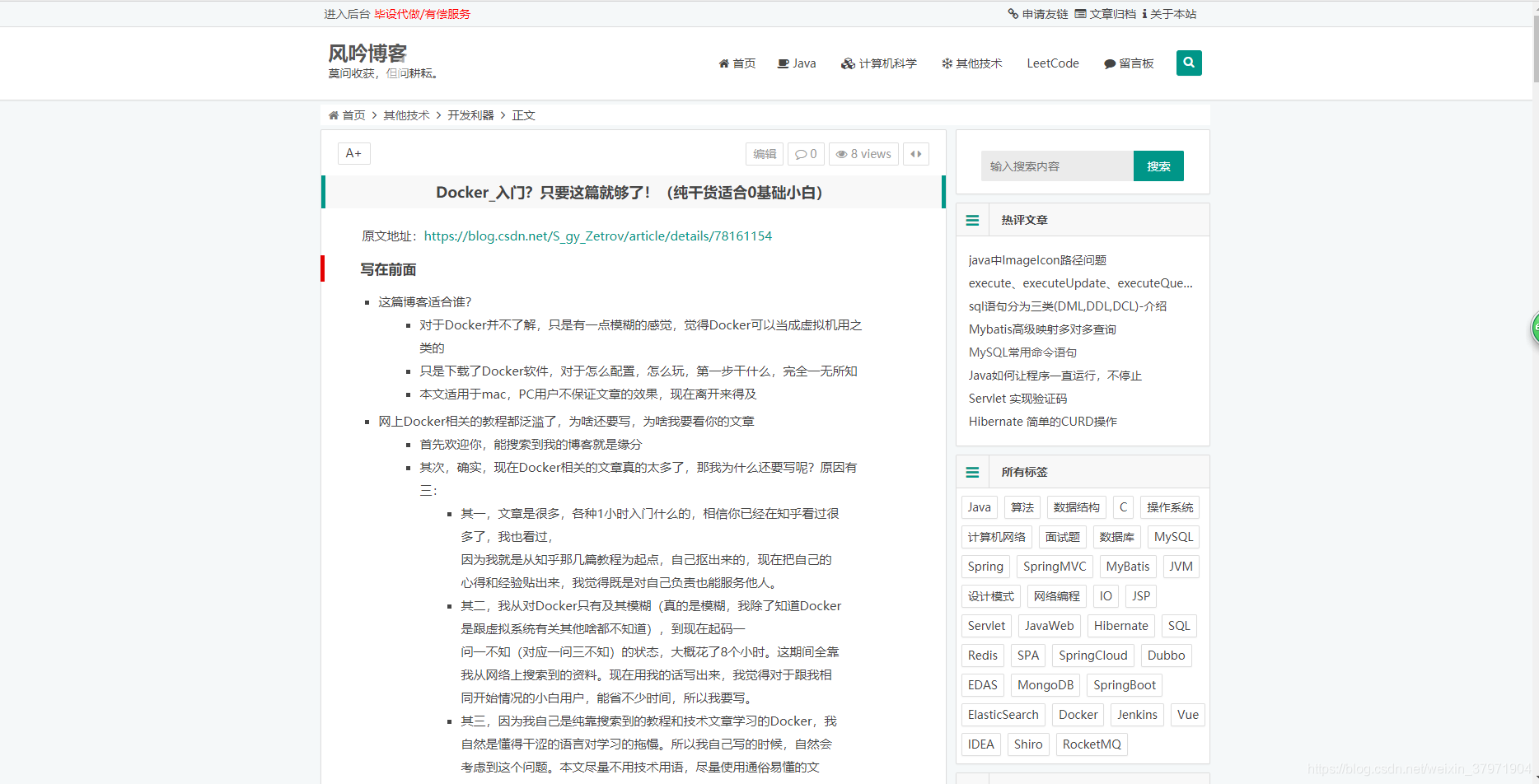
Task: Open 首页 in the main navigation
Action: click(737, 63)
